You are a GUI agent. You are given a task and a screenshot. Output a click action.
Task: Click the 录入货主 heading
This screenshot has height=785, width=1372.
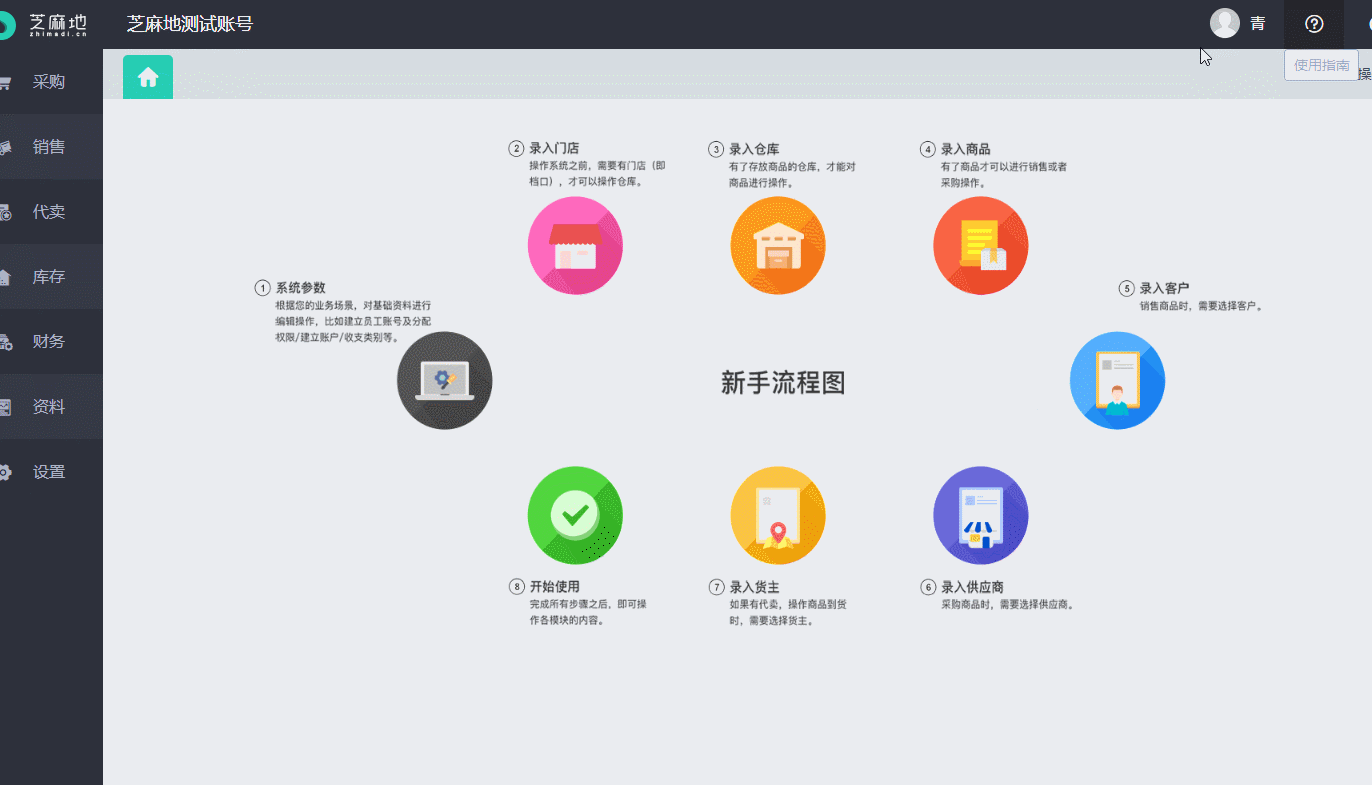754,587
